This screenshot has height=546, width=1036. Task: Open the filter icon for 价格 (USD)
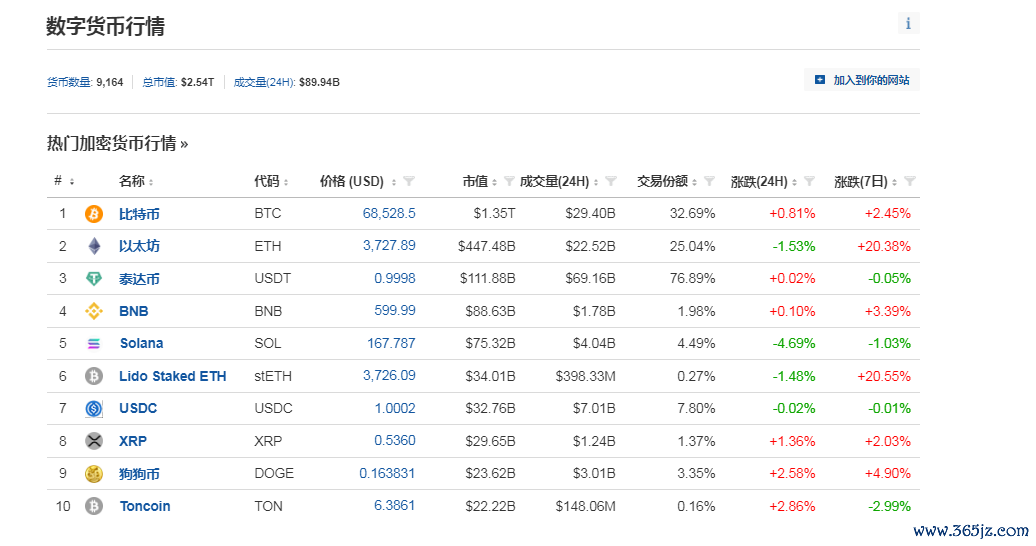tap(409, 181)
